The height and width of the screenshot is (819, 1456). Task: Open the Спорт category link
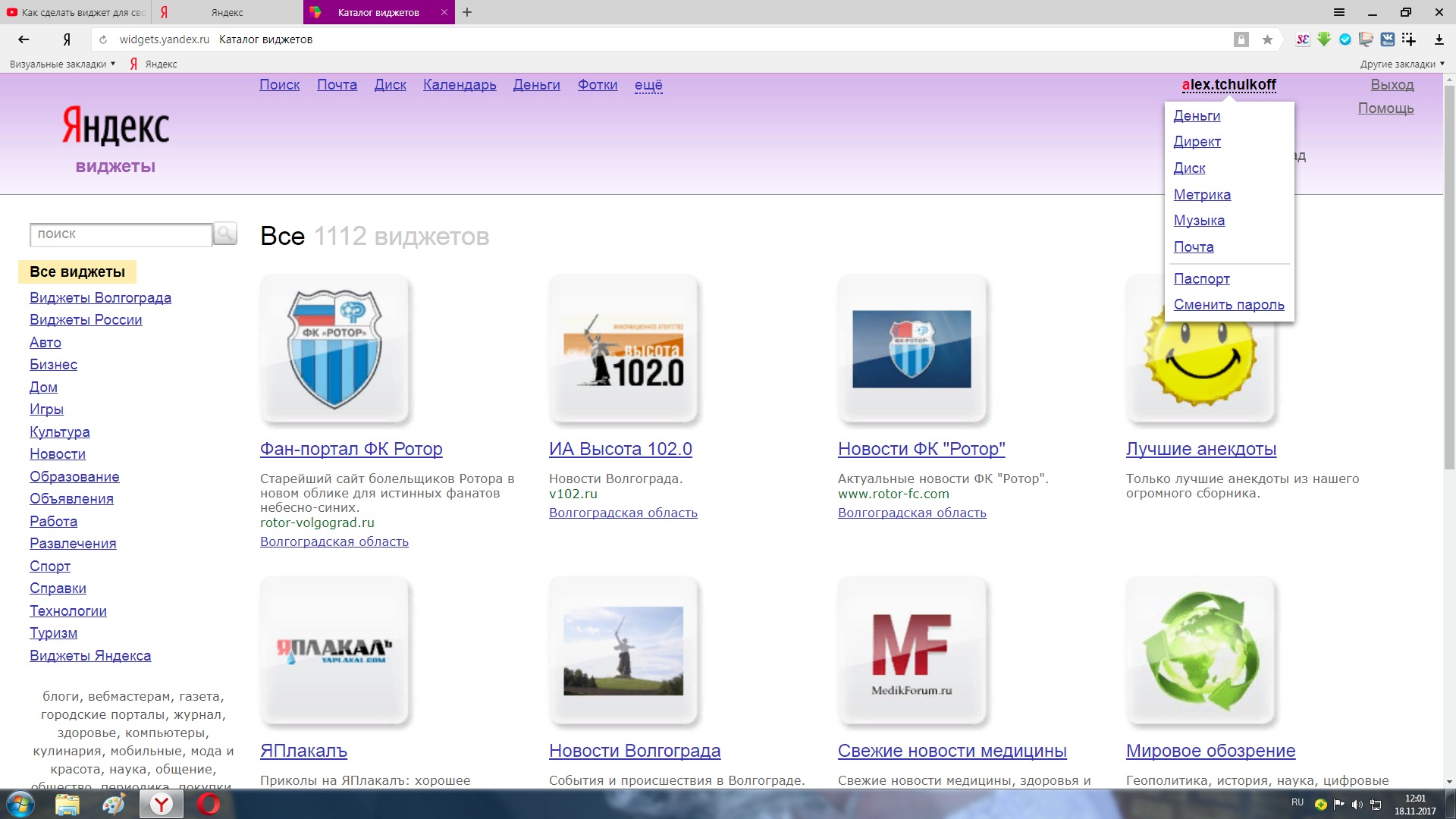click(50, 566)
